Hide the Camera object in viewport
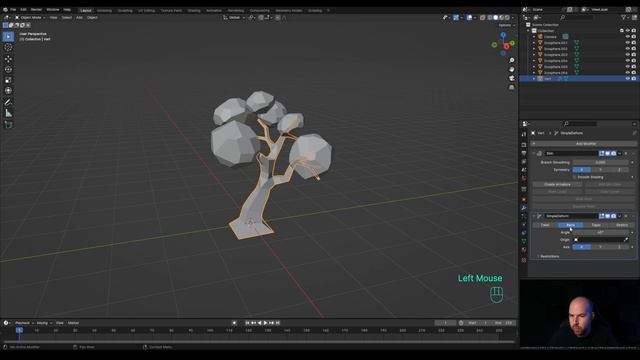This screenshot has height=360, width=640. tap(628, 37)
